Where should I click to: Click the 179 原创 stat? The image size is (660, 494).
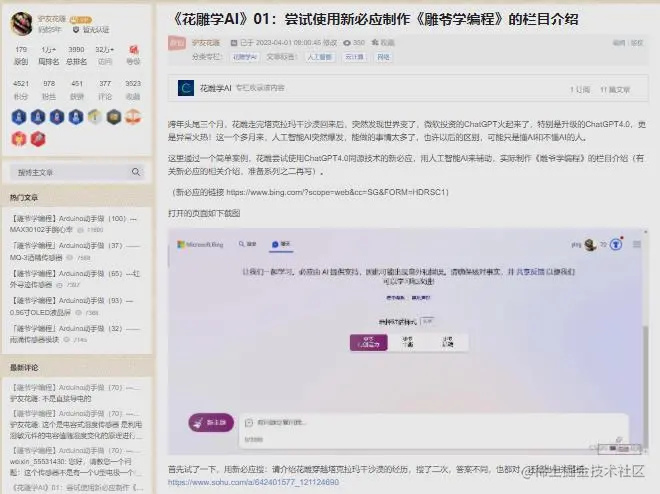[21, 56]
